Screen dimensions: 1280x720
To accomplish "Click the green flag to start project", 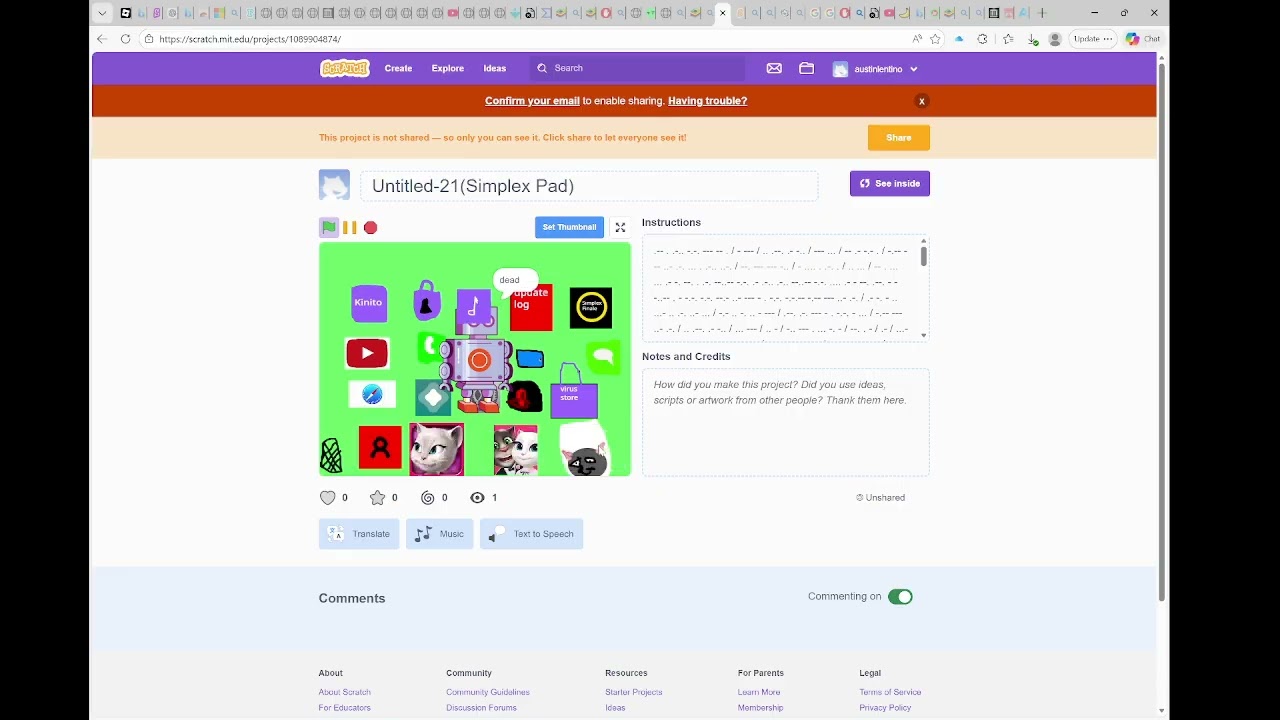I will [x=329, y=227].
